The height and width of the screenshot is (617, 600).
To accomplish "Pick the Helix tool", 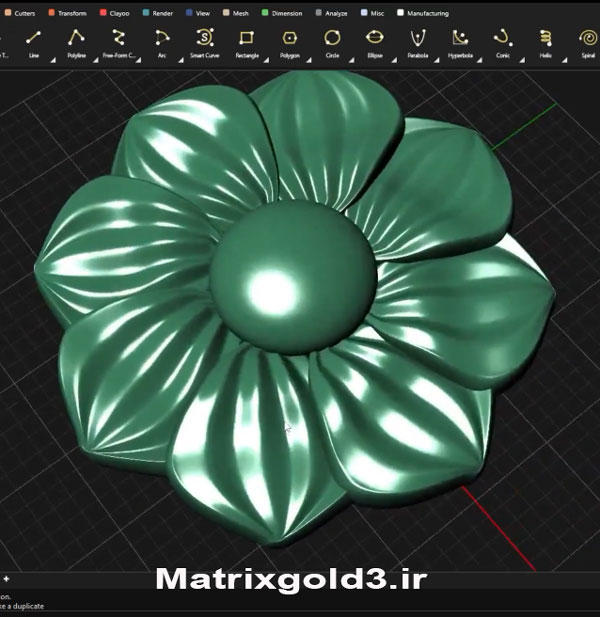I will coord(545,42).
